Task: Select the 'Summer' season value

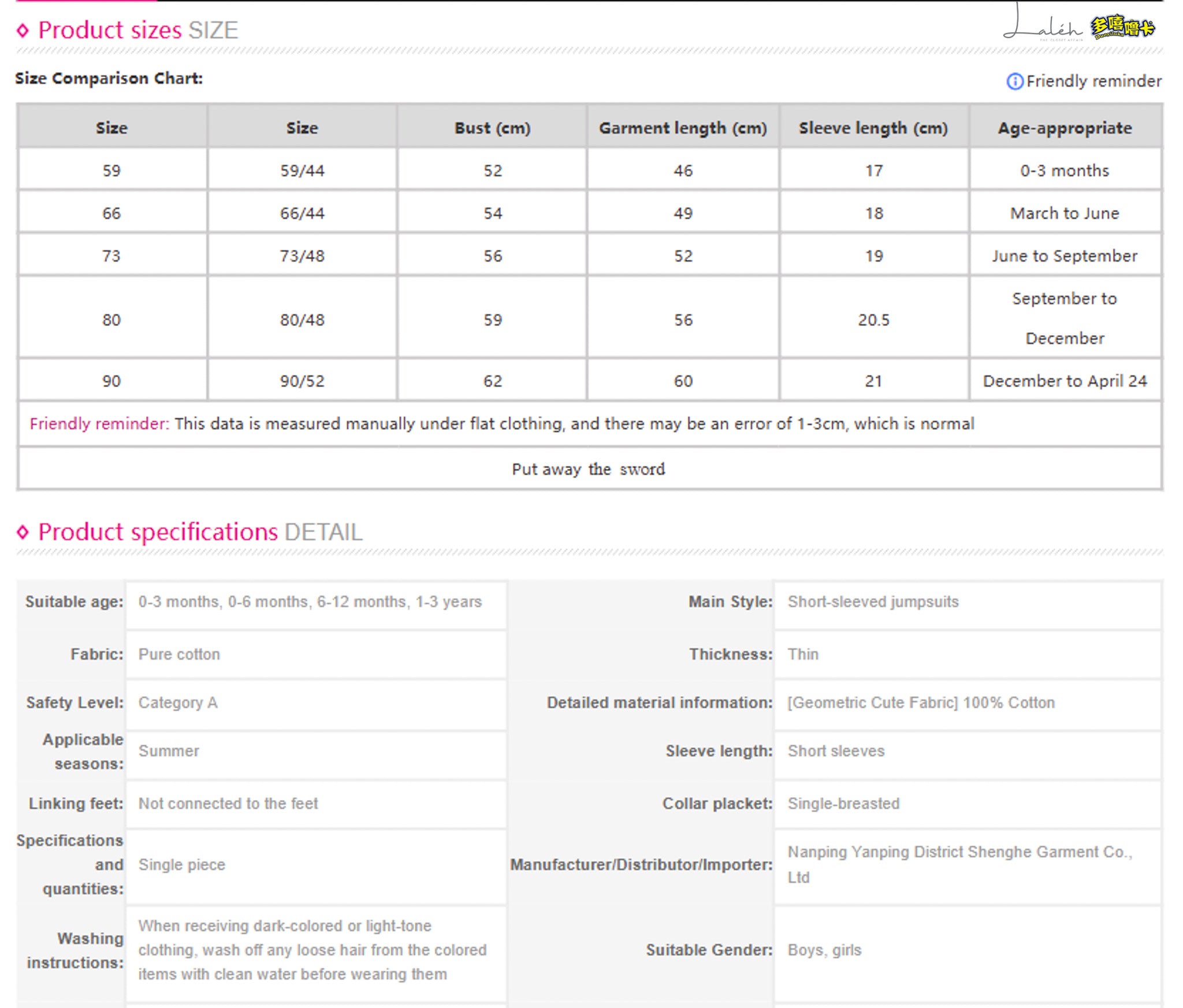Action: (169, 751)
